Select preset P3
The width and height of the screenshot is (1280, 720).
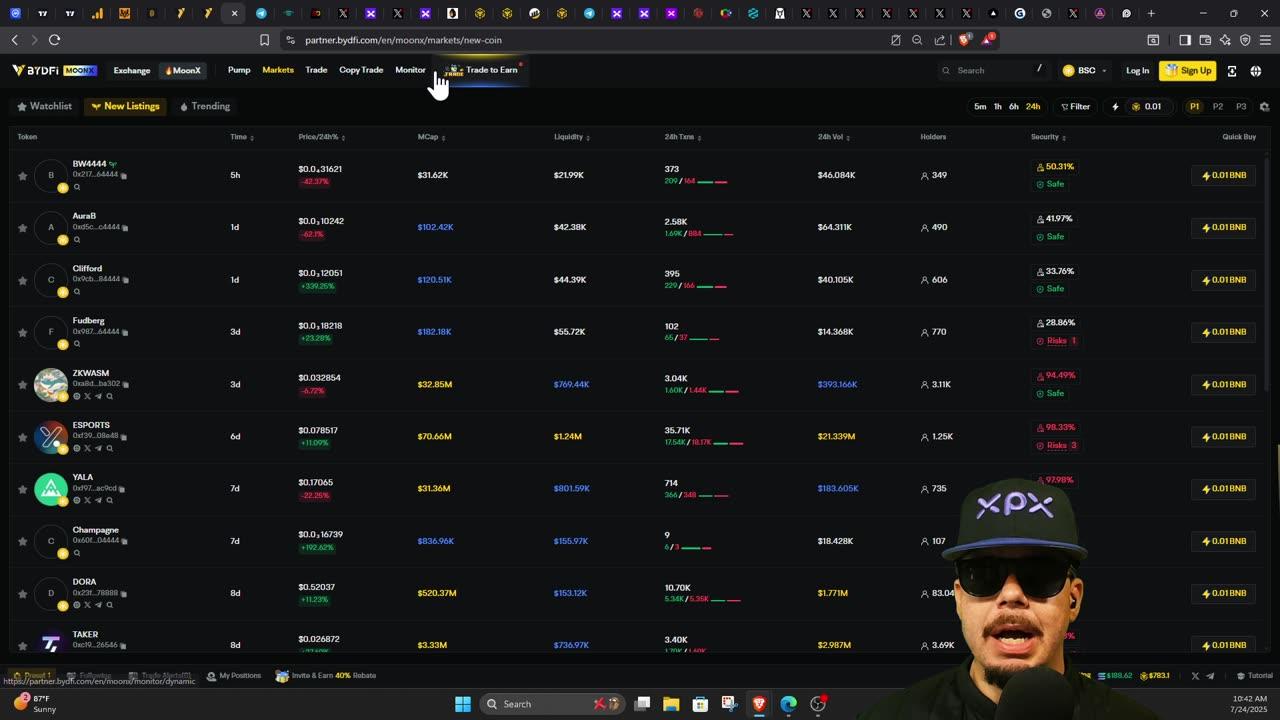(1241, 107)
